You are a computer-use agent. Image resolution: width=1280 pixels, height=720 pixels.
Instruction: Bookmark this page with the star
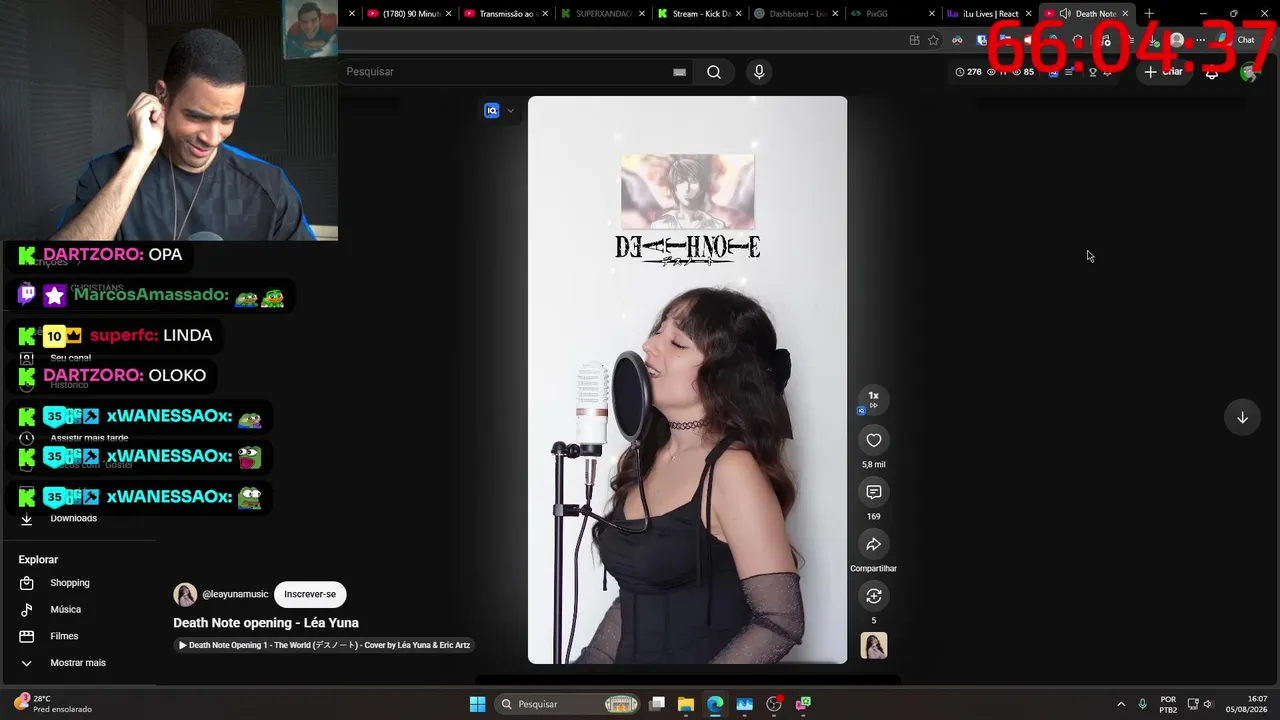click(x=933, y=40)
